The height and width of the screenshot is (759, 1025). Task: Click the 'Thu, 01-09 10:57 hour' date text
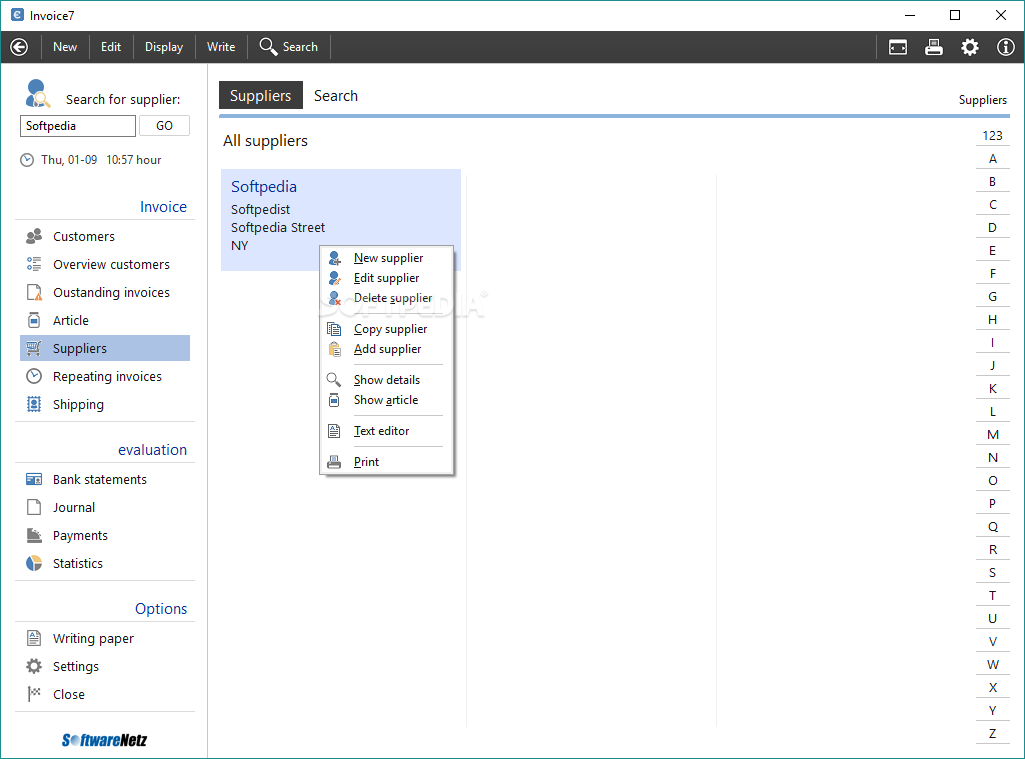coord(101,160)
